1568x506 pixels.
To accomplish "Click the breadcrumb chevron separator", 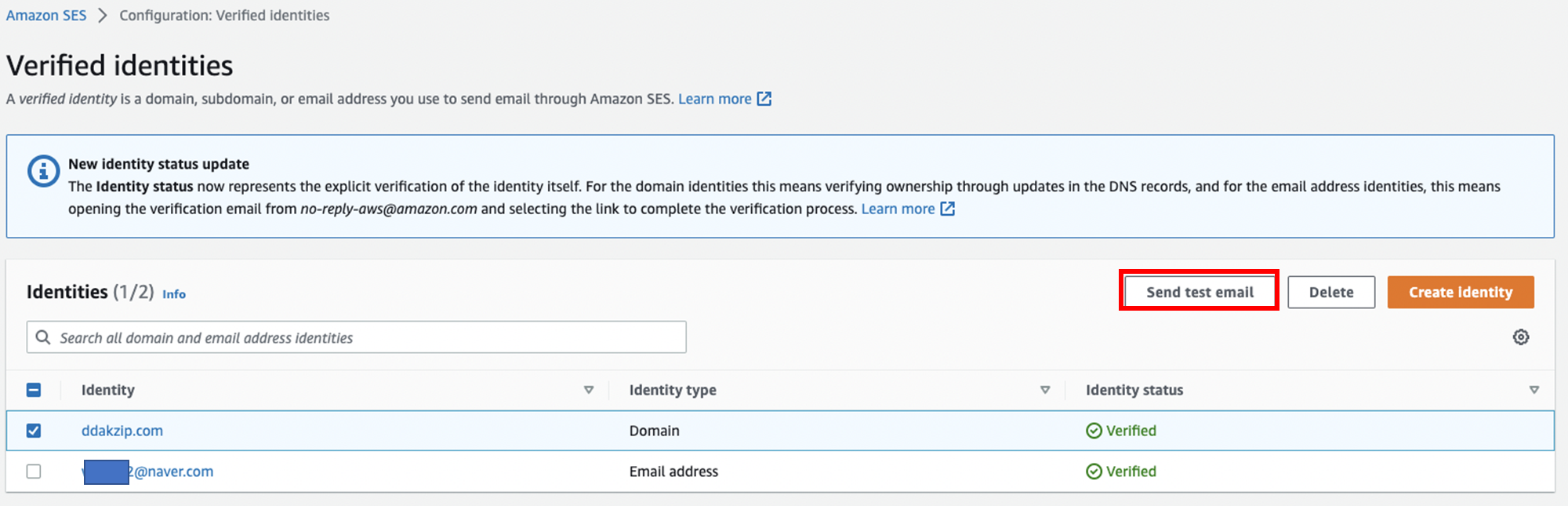I will click(103, 16).
